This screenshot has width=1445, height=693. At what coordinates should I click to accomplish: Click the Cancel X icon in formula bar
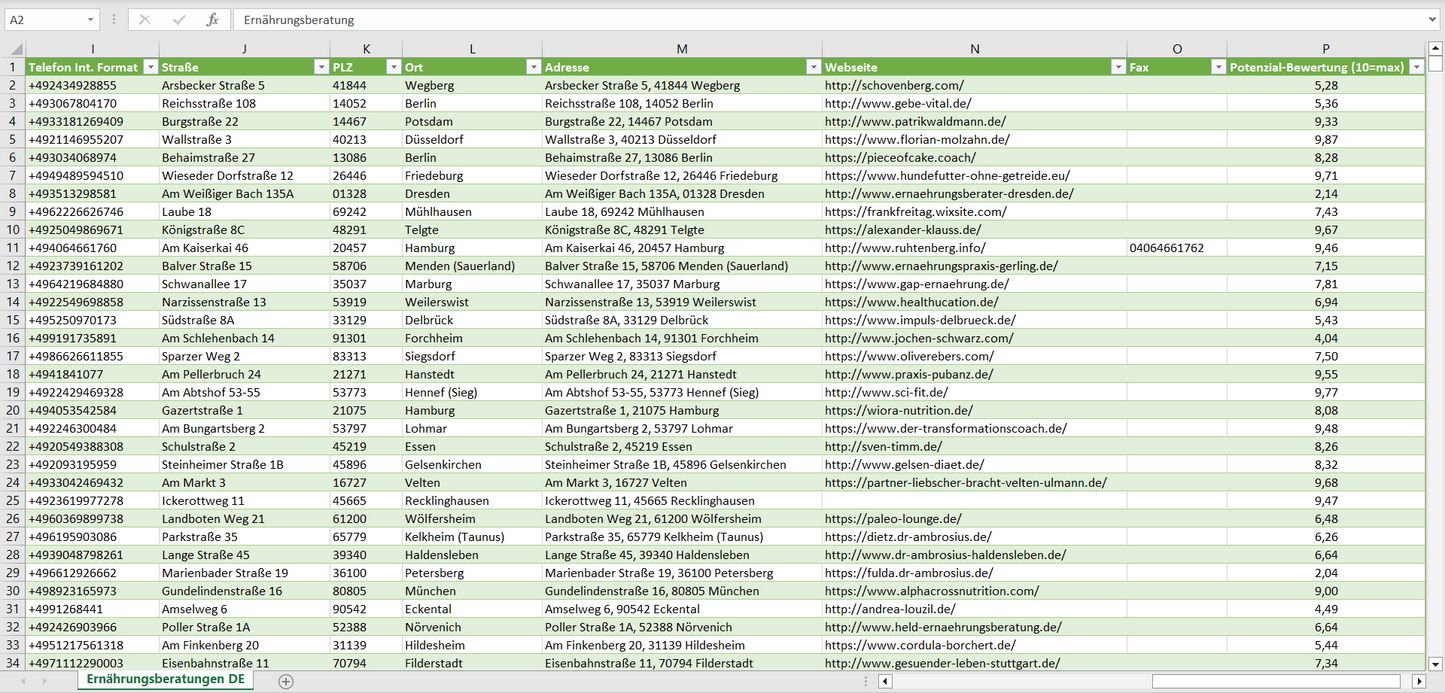coord(145,20)
